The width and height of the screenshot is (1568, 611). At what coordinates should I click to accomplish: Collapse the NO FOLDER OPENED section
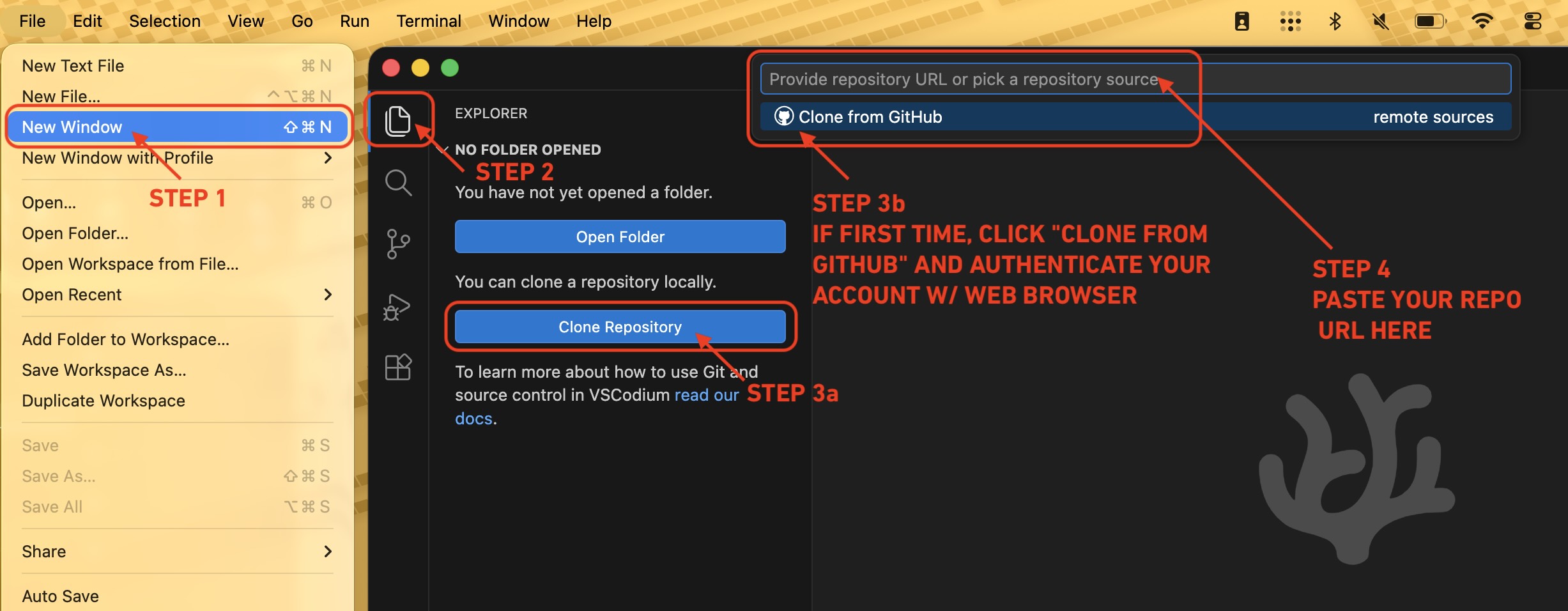pyautogui.click(x=527, y=150)
